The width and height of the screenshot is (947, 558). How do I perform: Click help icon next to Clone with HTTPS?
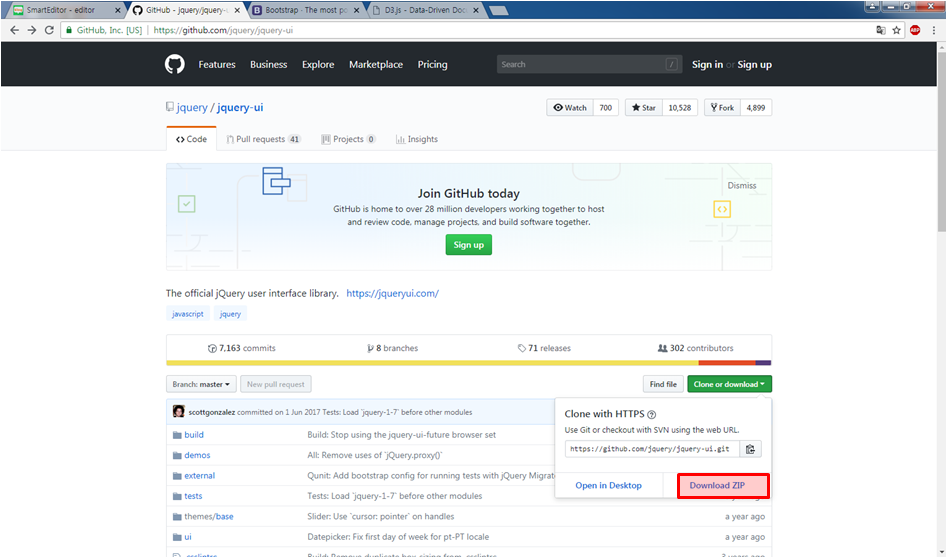pyautogui.click(x=652, y=414)
